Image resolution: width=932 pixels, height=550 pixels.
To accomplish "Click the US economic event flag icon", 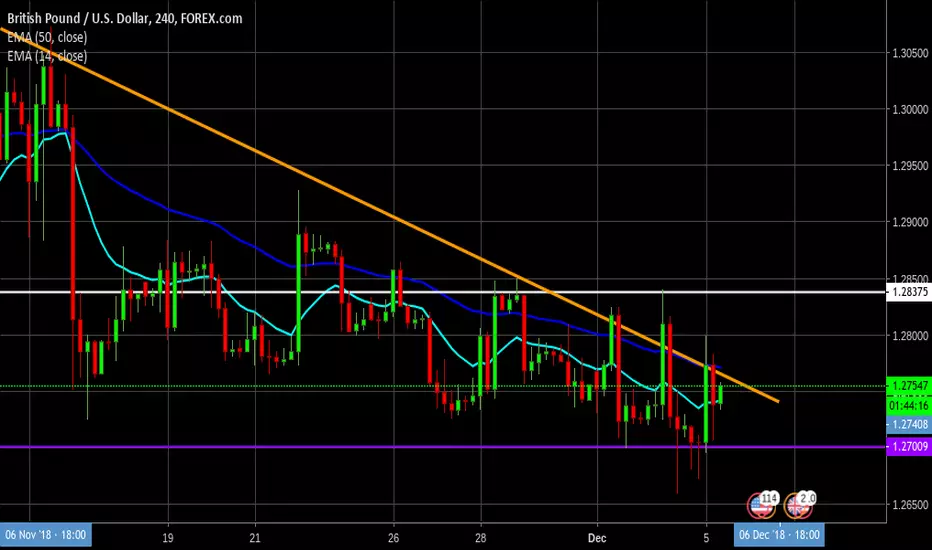I will pos(761,506).
